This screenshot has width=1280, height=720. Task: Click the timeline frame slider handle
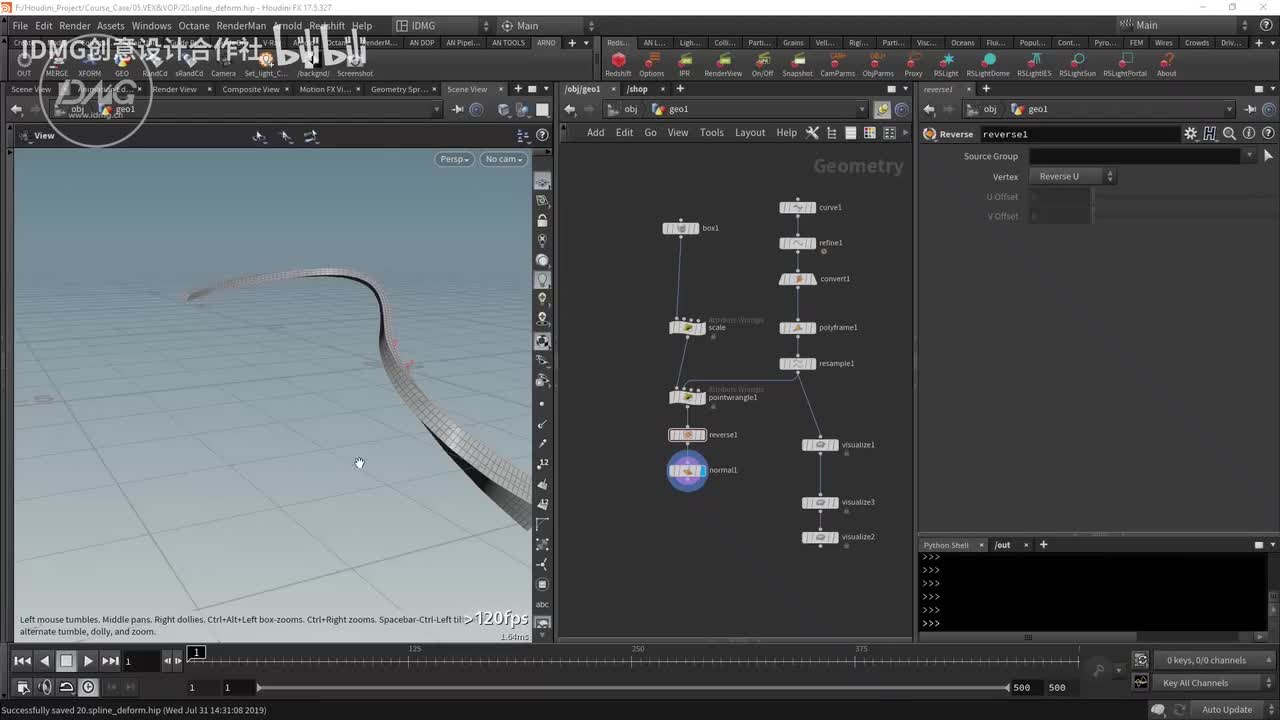point(197,653)
